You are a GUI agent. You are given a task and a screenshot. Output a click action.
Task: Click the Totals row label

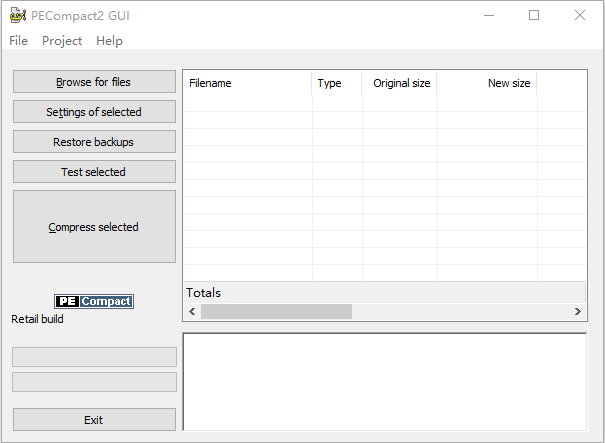coord(203,293)
